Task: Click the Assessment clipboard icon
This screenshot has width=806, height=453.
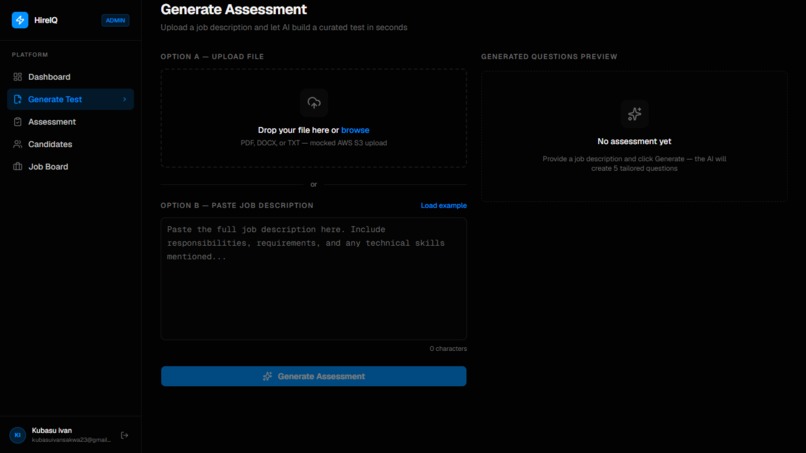Action: [17, 122]
